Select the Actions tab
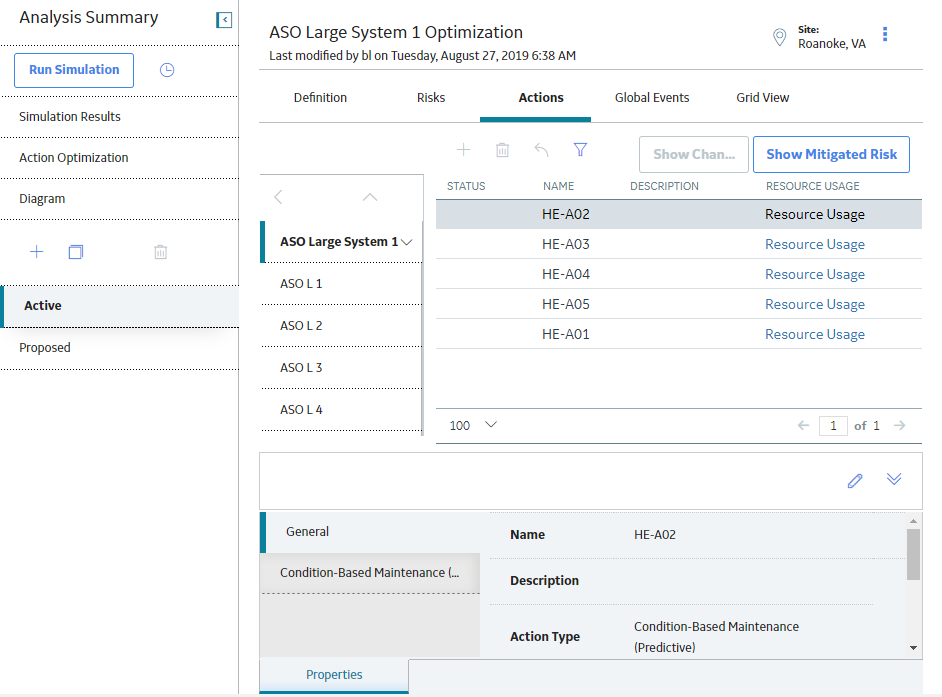The image size is (942, 697). [x=541, y=98]
